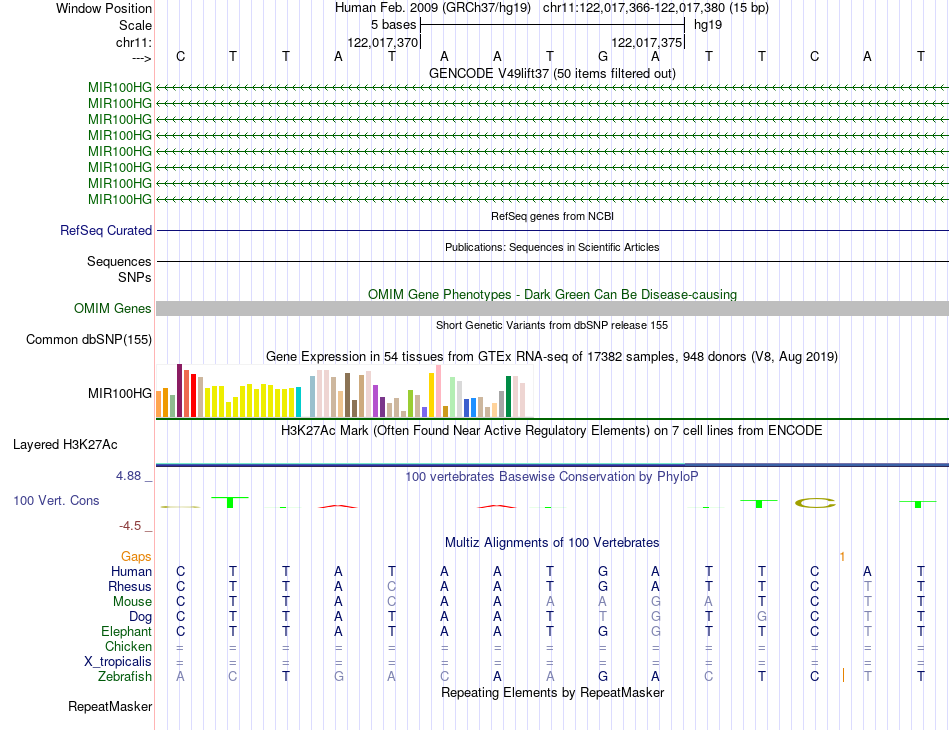Click the Rhesus alignment row label

click(130, 586)
